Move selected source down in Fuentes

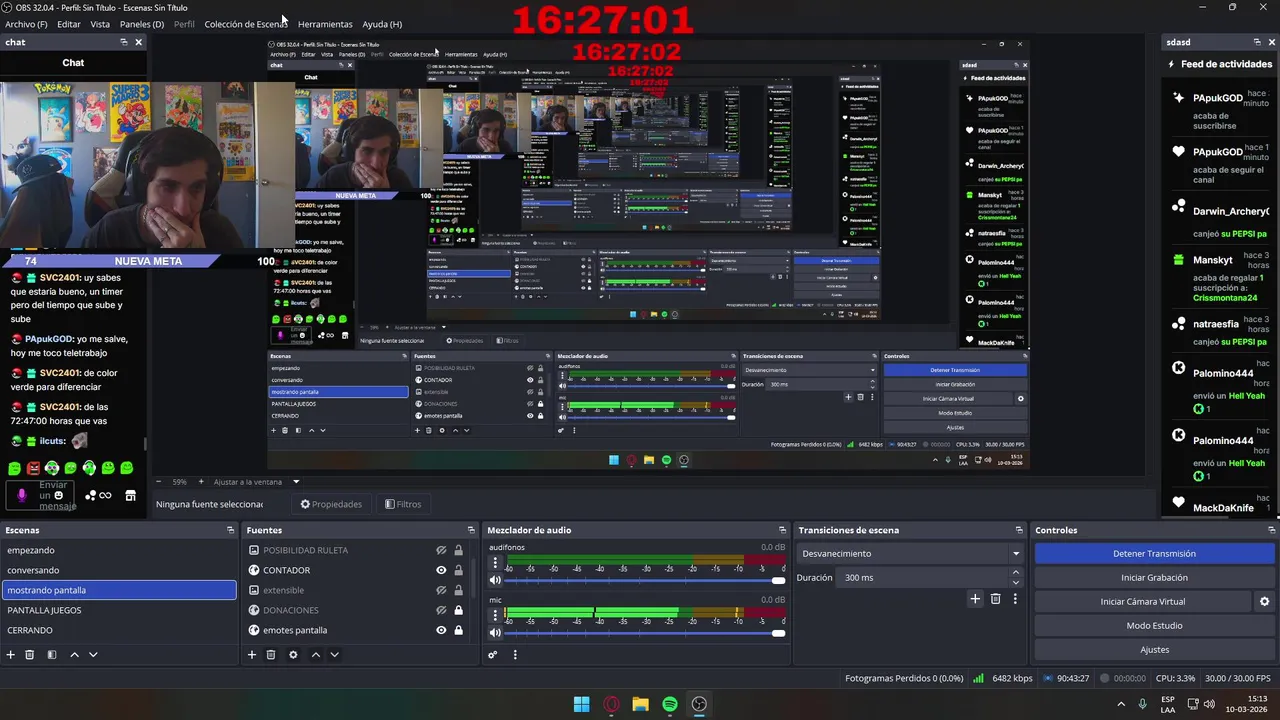click(334, 654)
